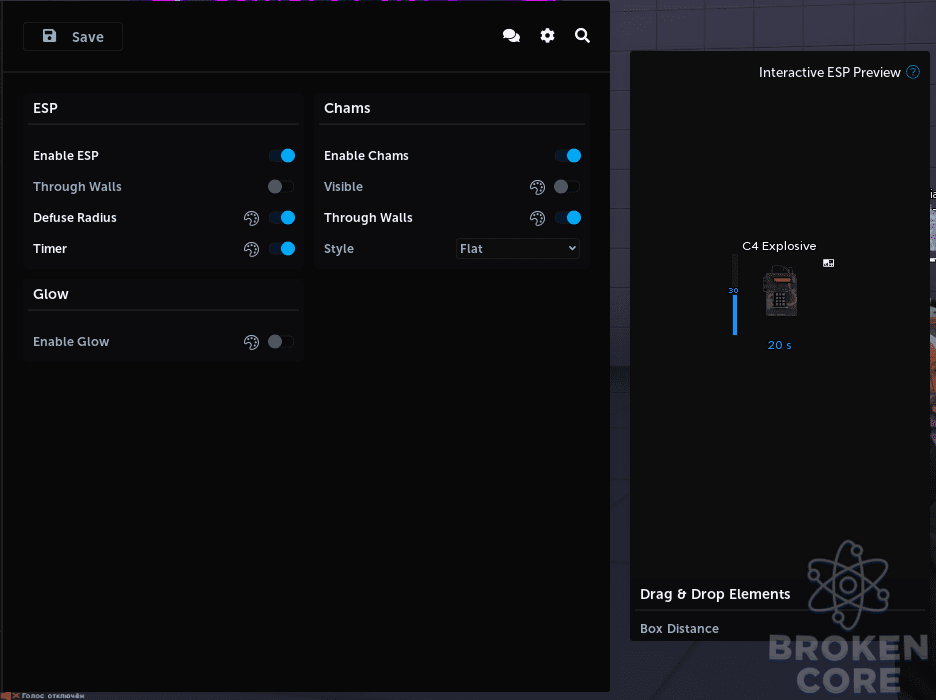Toggle the Timer switch
The height and width of the screenshot is (700, 936).
[282, 249]
